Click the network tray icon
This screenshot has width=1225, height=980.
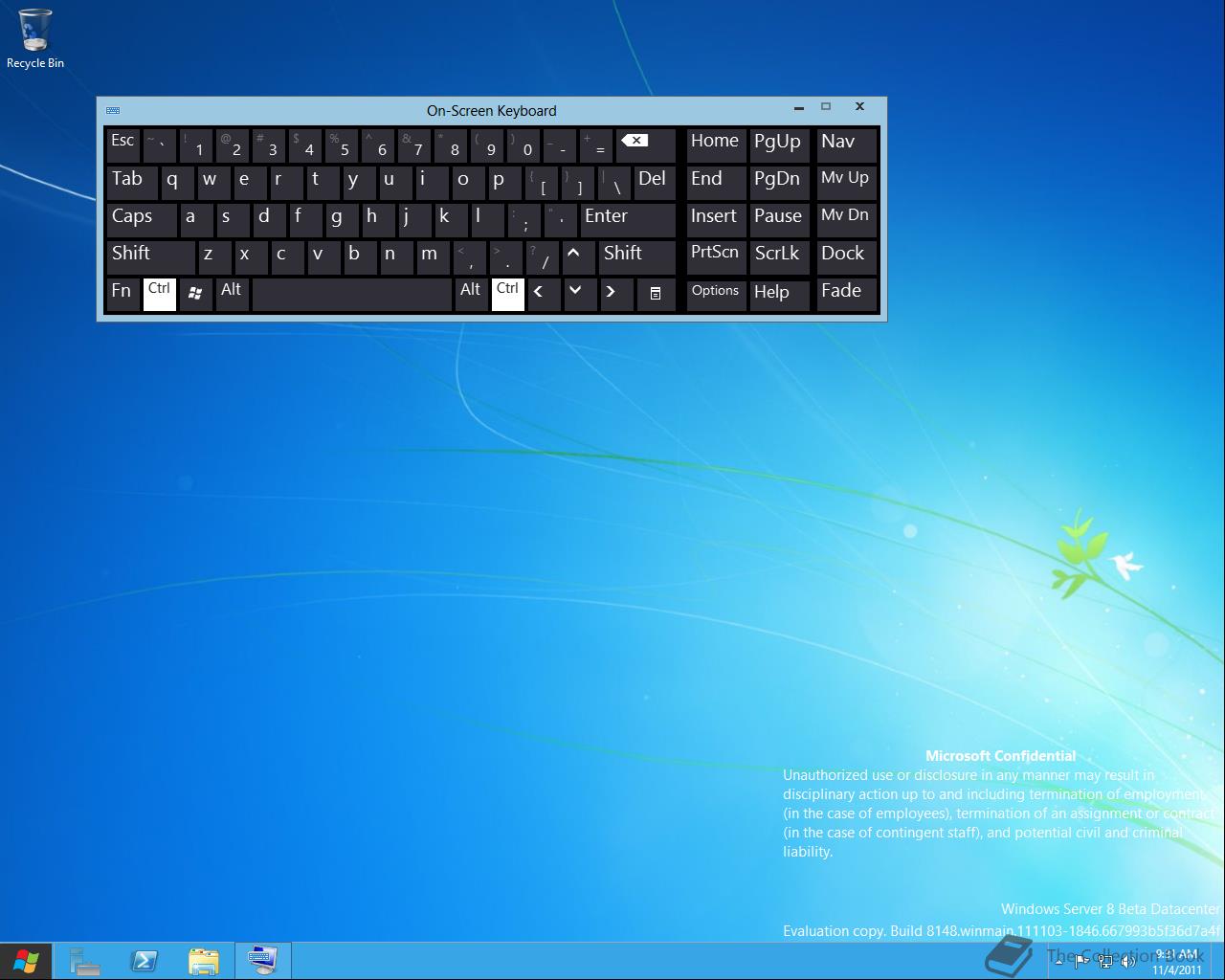click(x=1105, y=961)
